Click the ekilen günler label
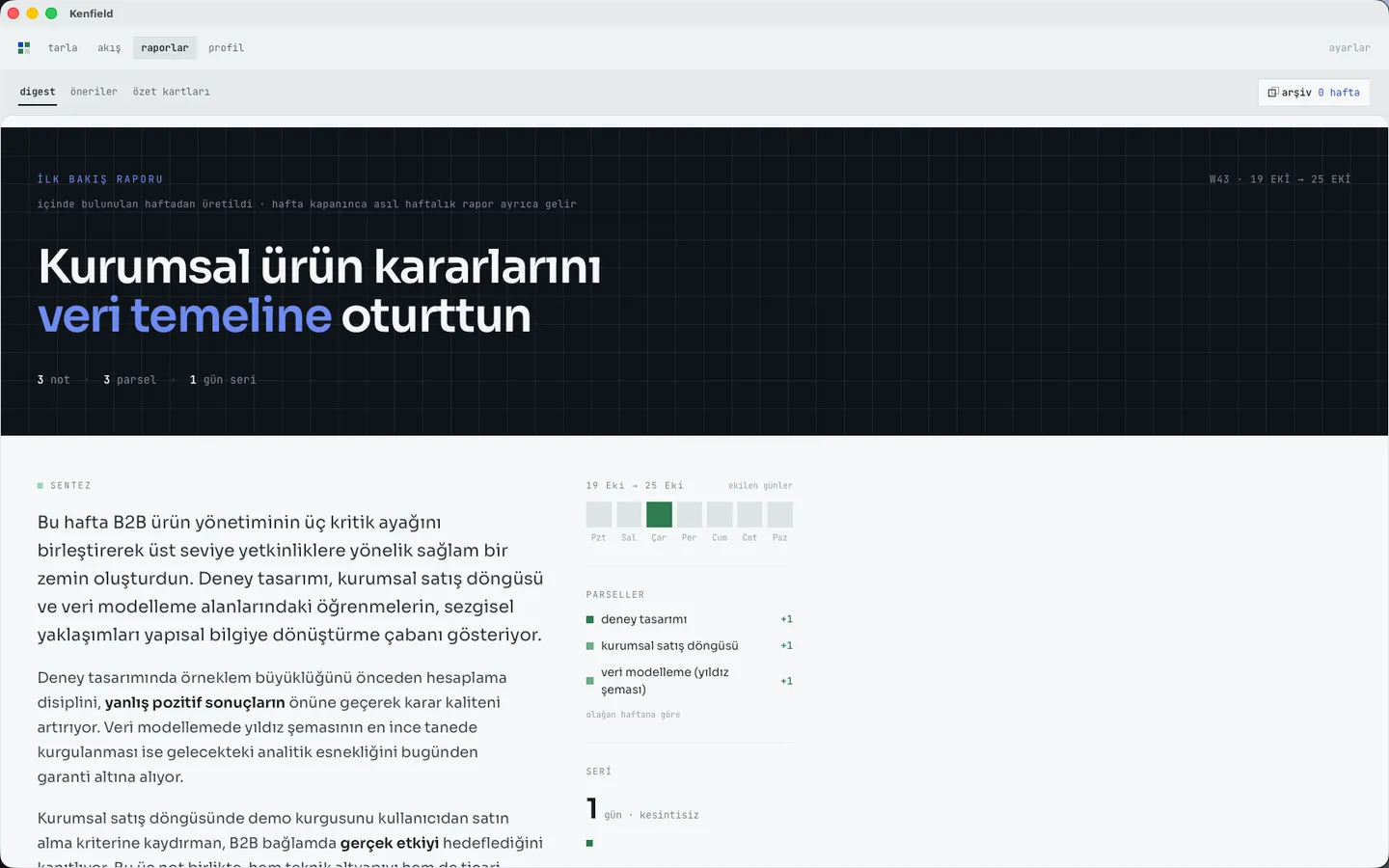Screen dimensions: 1389x868 tap(760, 486)
